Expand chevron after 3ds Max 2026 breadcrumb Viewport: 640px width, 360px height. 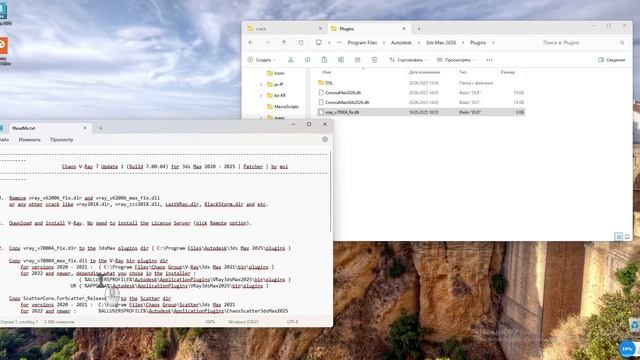tap(463, 42)
